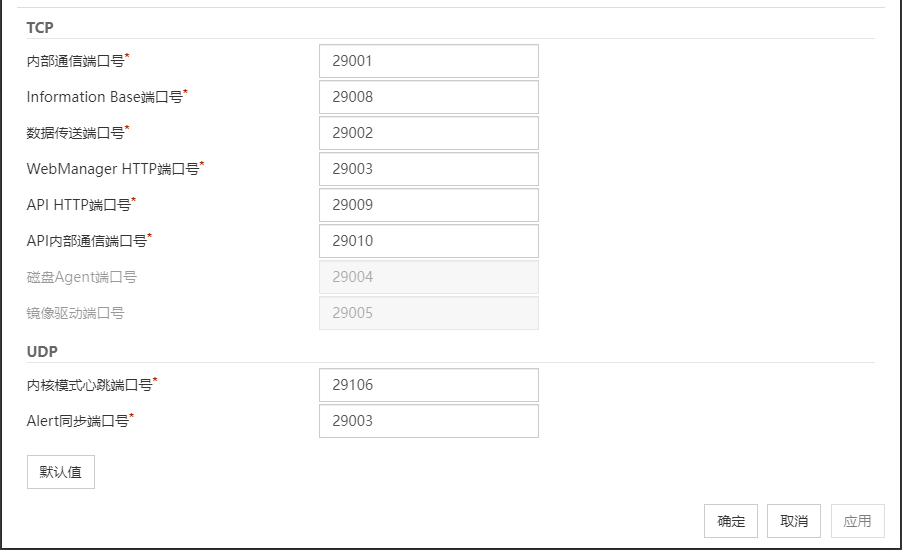Confirm with the 确定 button
Image resolution: width=902 pixels, height=550 pixels.
731,521
